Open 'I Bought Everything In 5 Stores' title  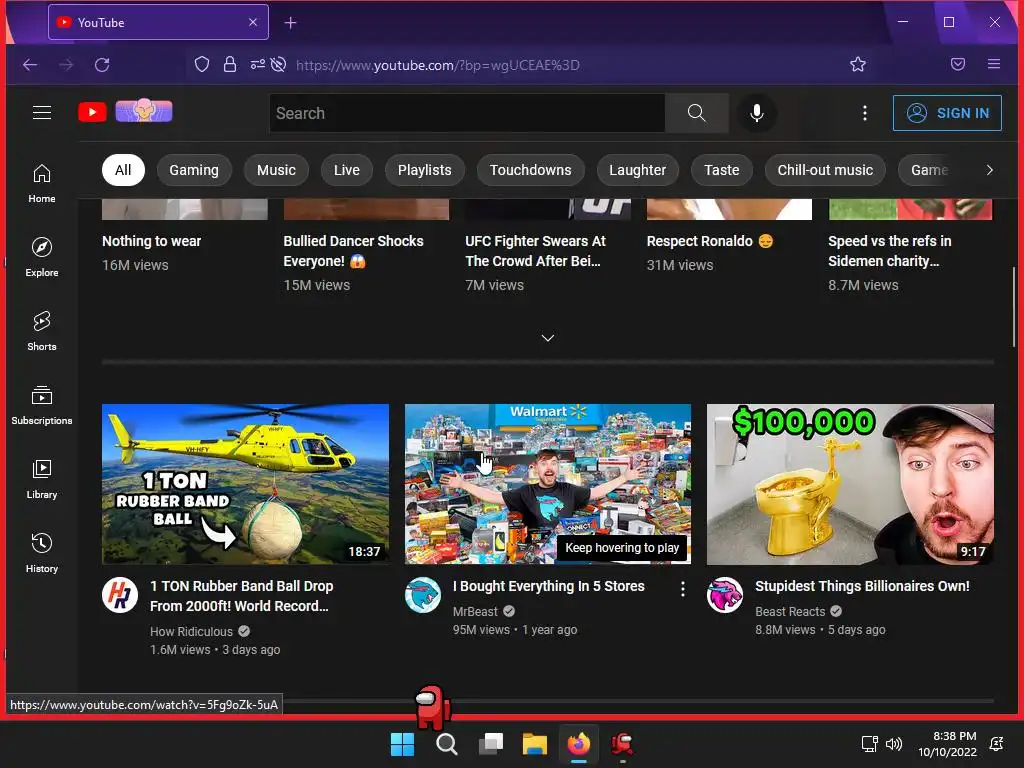549,586
